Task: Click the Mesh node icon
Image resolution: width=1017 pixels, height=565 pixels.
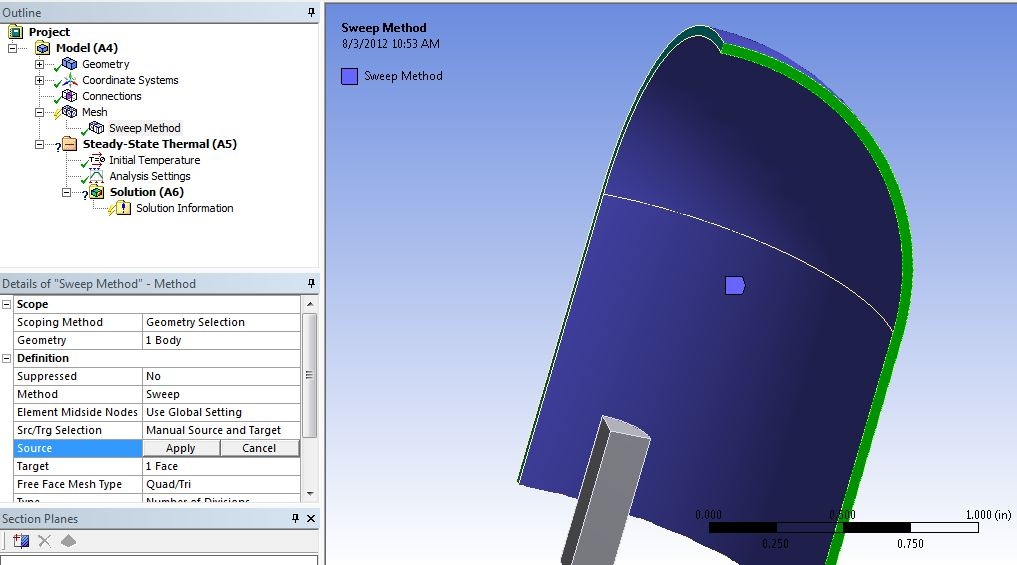Action: 69,112
